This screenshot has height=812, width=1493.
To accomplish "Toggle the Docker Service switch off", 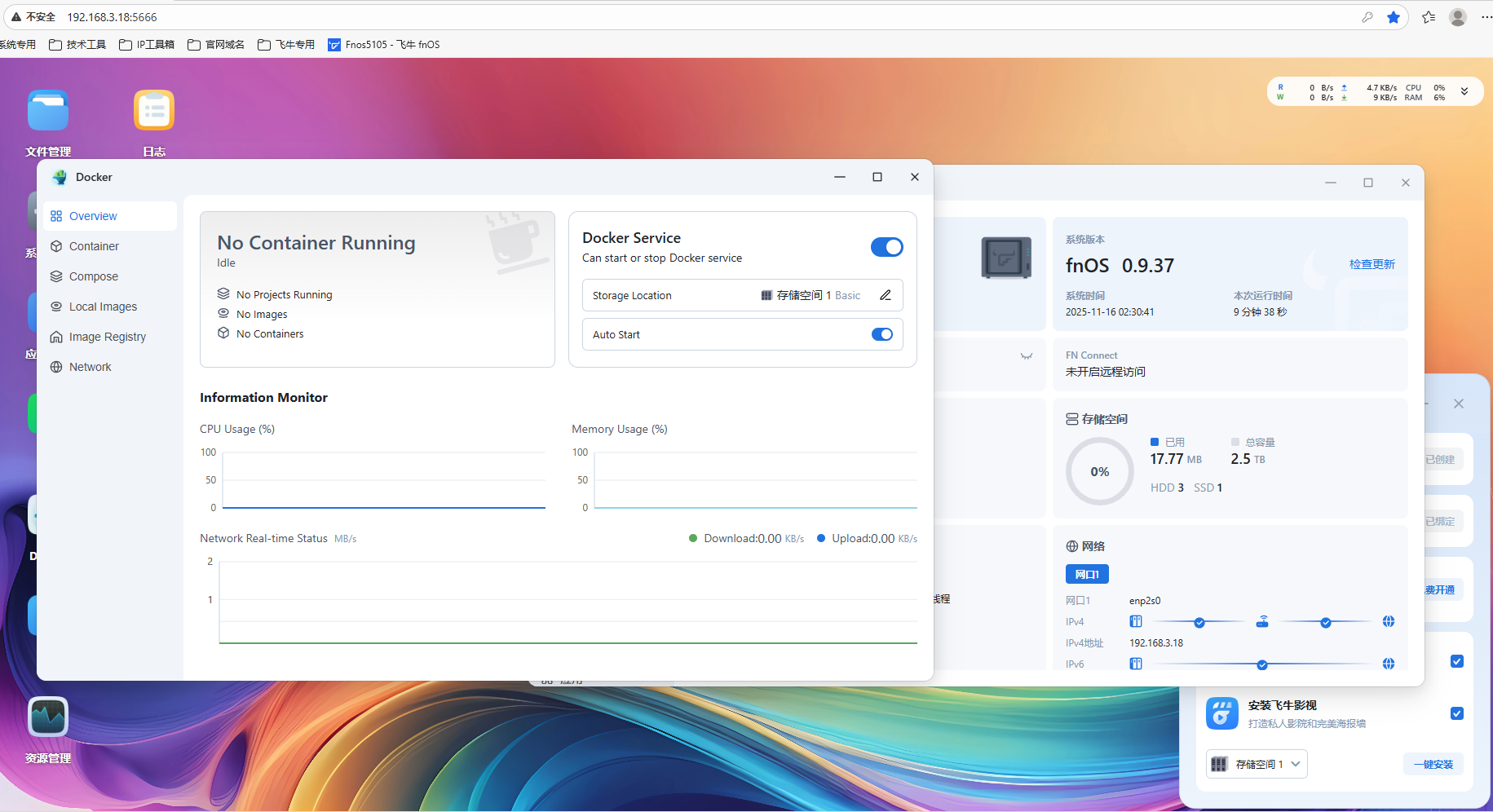I will [886, 247].
